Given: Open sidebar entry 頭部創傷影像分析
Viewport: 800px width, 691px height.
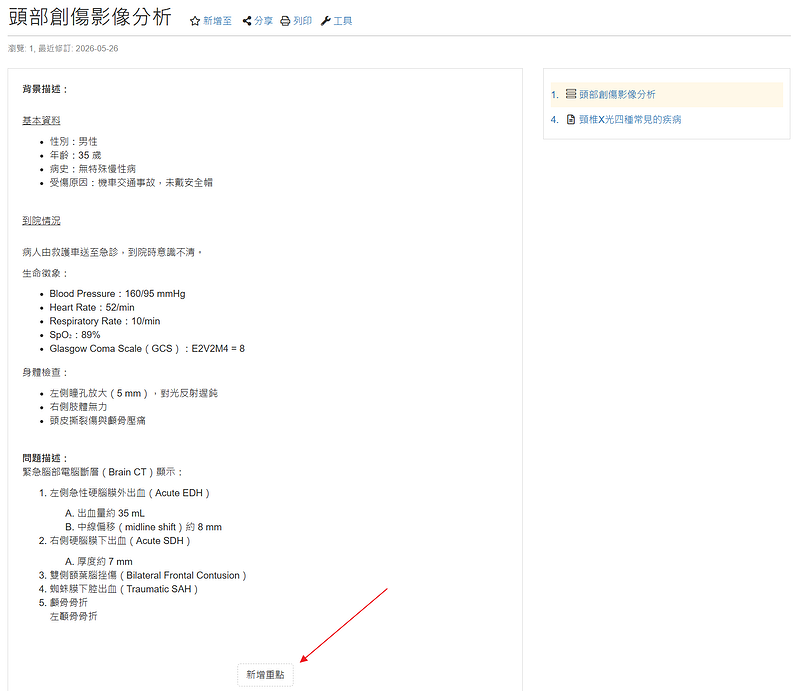Looking at the screenshot, I should (617, 94).
